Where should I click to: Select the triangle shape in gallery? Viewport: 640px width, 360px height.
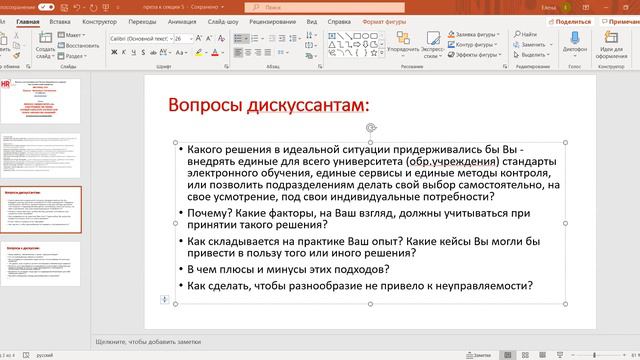coord(332,44)
